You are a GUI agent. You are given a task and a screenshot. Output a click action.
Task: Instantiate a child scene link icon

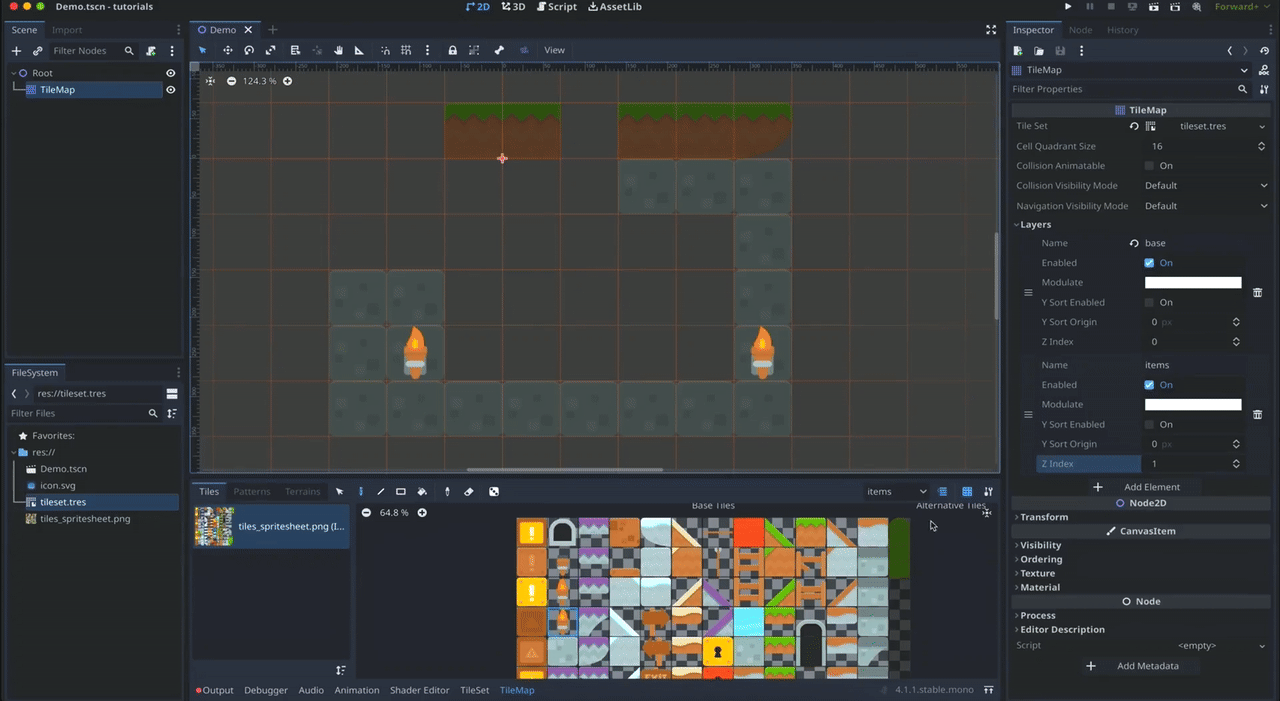38,50
